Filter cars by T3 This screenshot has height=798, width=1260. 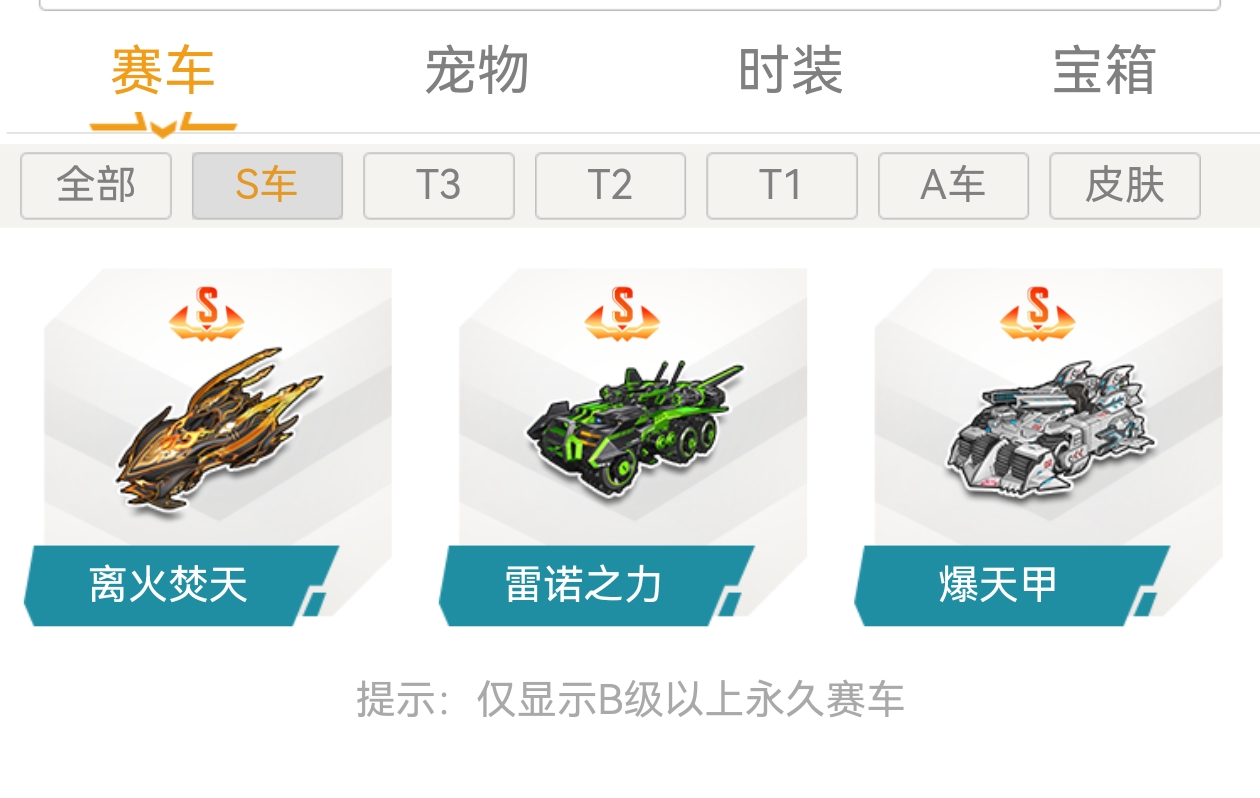click(x=439, y=185)
